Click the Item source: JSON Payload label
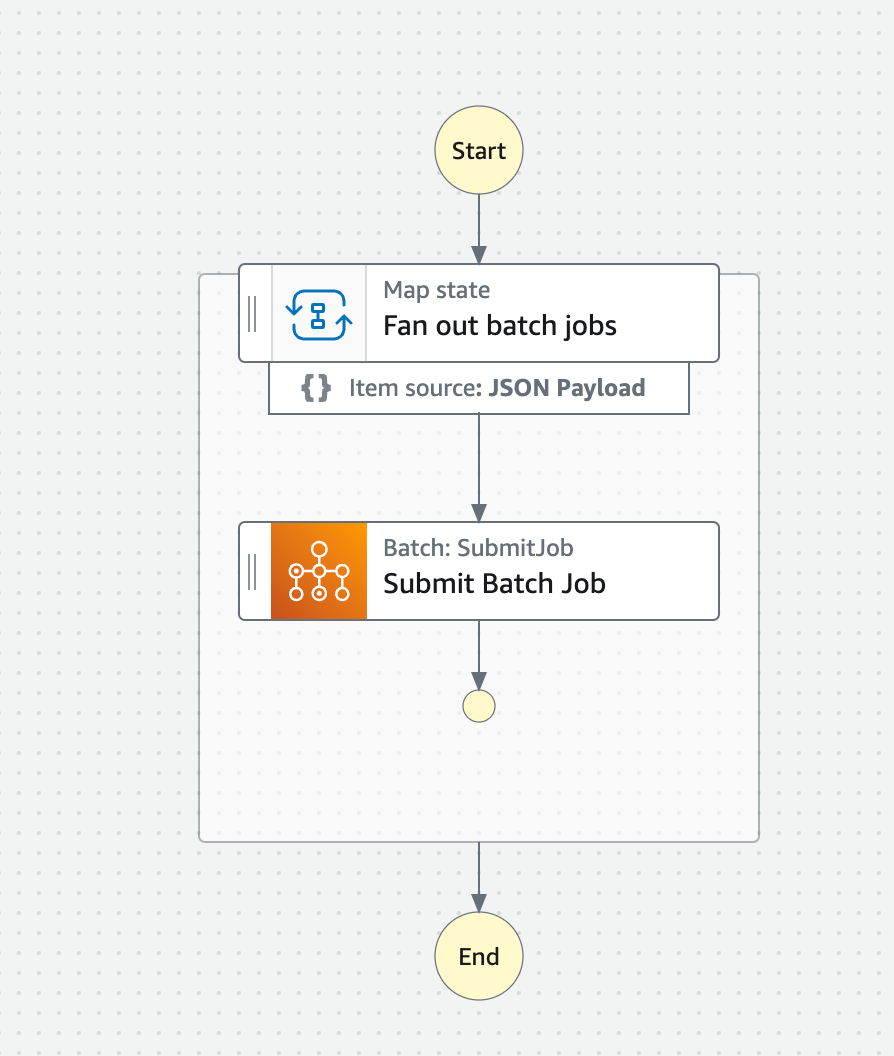894x1056 pixels. (x=497, y=388)
